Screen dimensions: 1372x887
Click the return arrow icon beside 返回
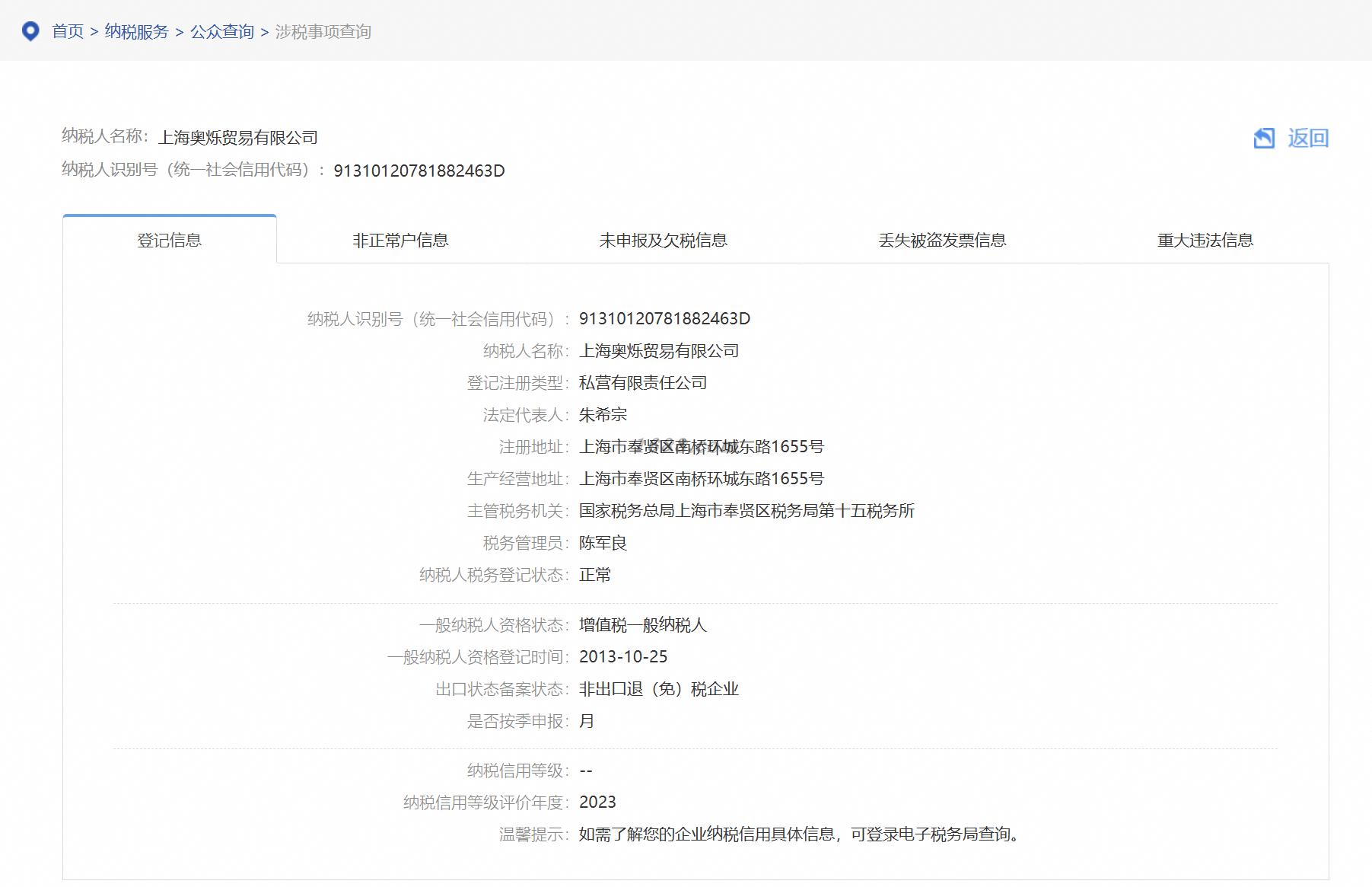pyautogui.click(x=1264, y=138)
